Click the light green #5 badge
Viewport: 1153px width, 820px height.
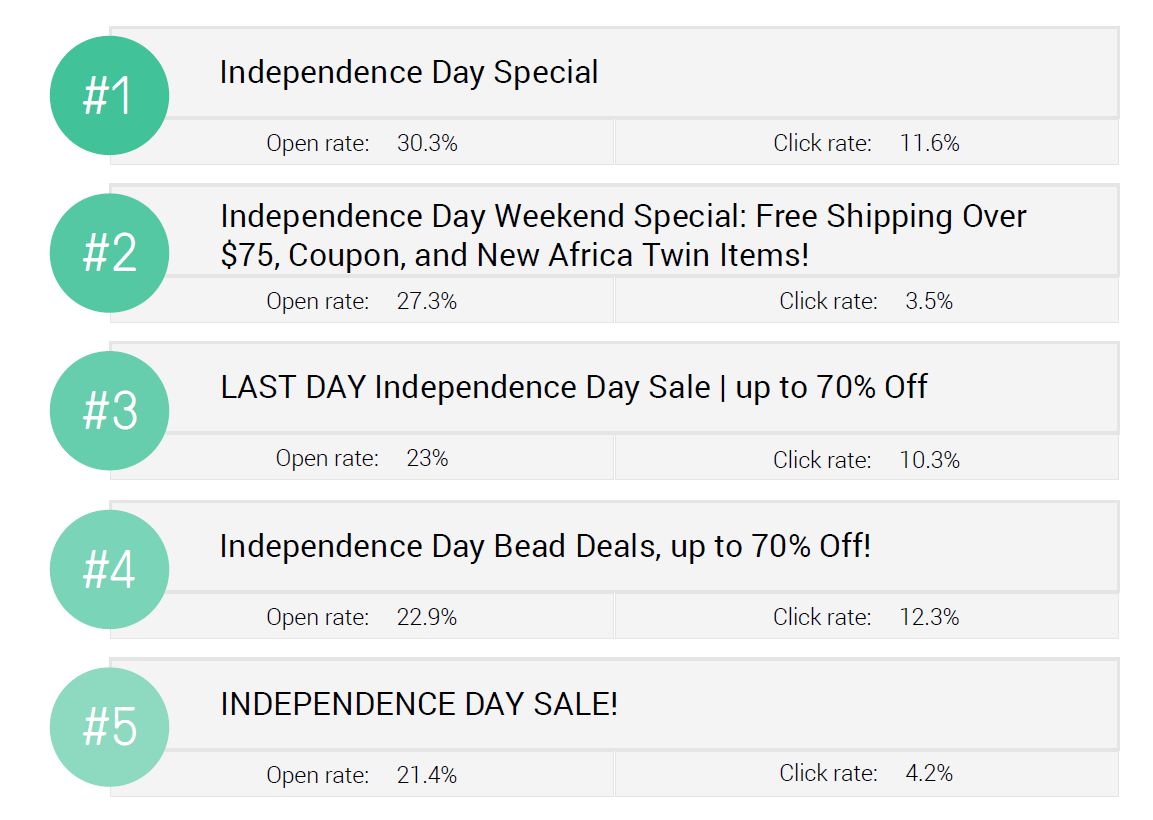[110, 727]
